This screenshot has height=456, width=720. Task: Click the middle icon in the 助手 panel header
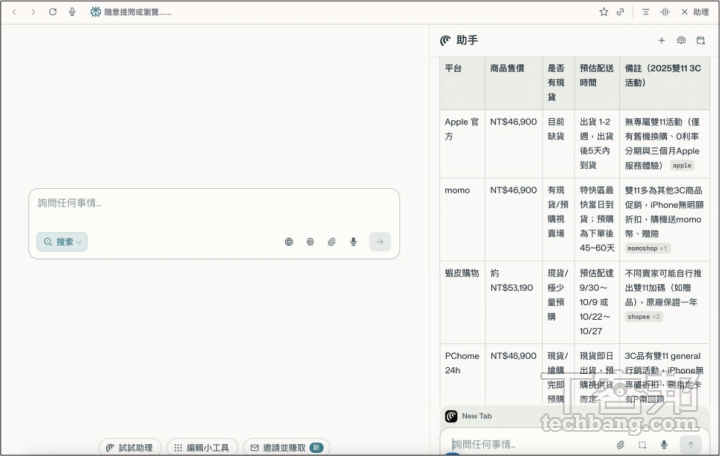[681, 40]
